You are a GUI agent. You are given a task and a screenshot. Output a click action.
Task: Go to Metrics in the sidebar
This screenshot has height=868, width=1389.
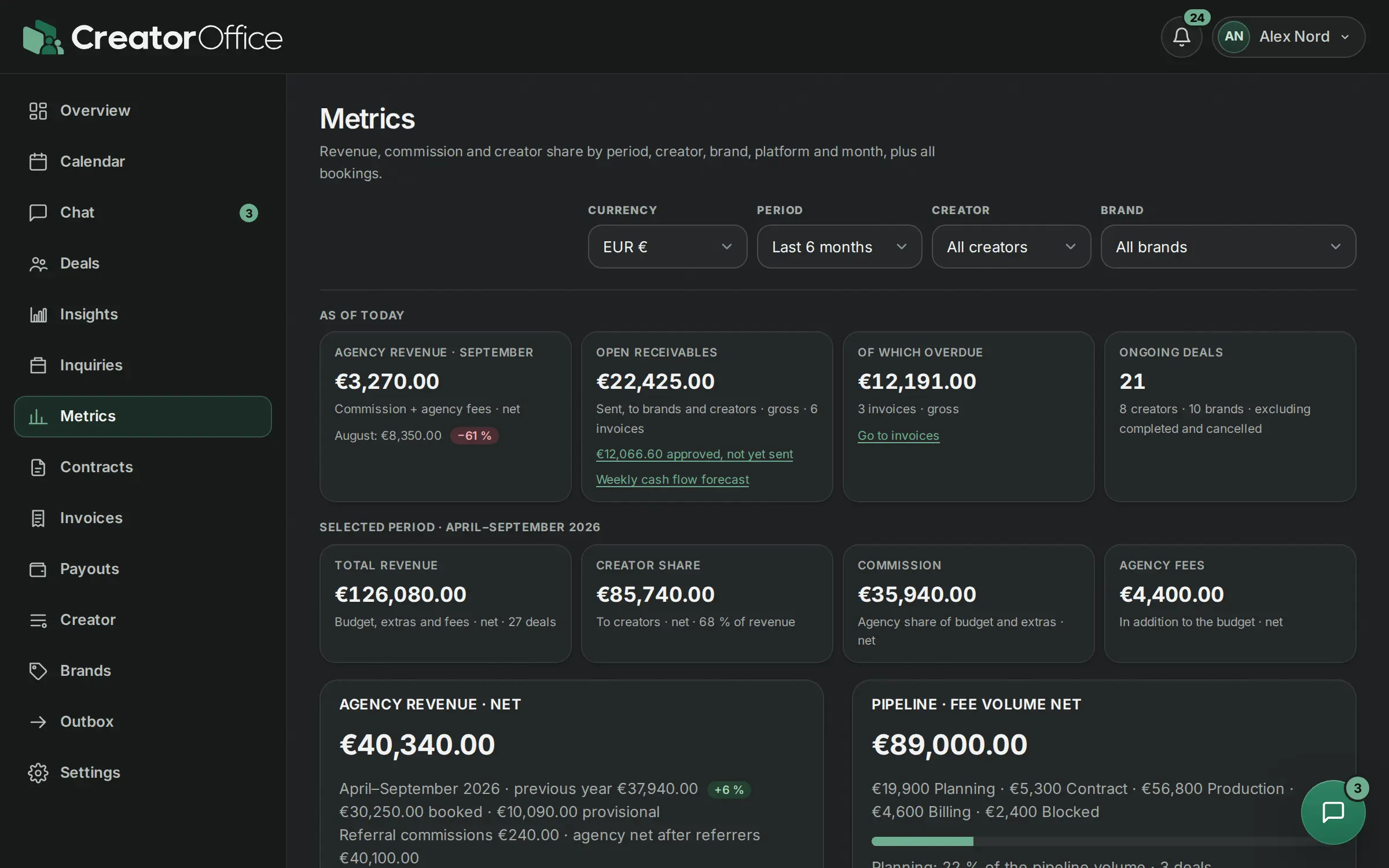143,416
